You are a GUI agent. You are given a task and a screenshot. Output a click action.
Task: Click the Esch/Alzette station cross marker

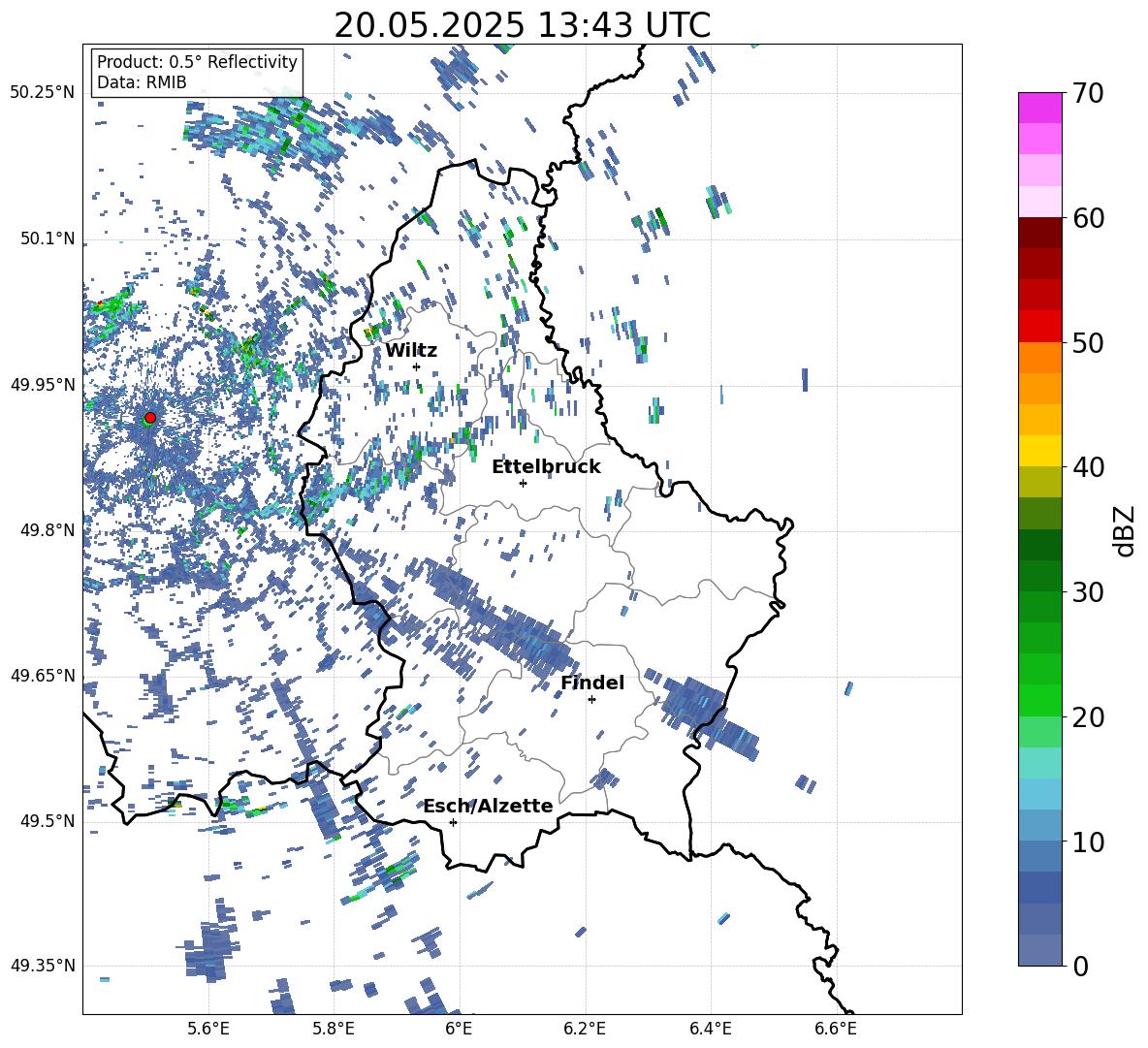453,822
